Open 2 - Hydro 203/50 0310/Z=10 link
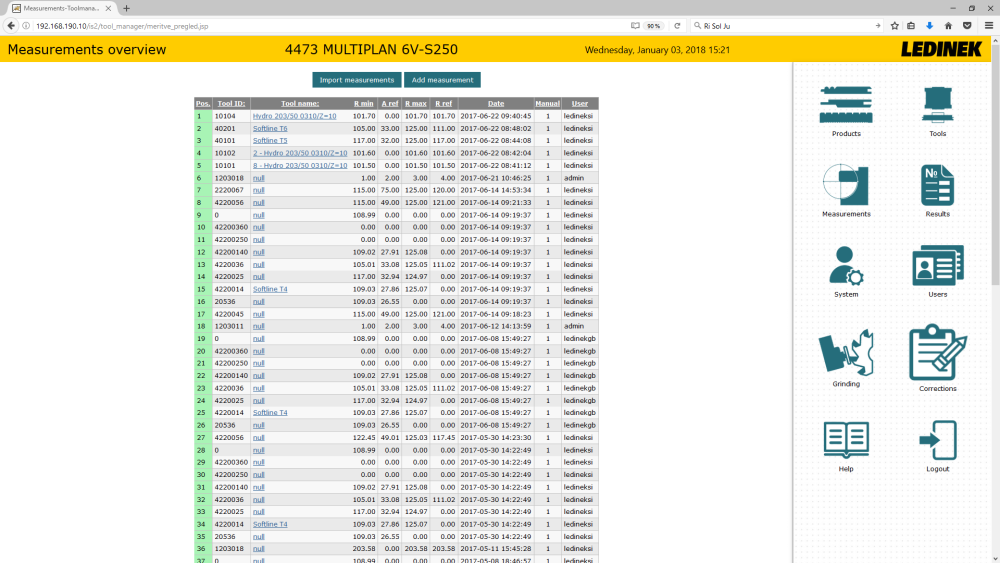The width and height of the screenshot is (1000, 563). (300, 153)
